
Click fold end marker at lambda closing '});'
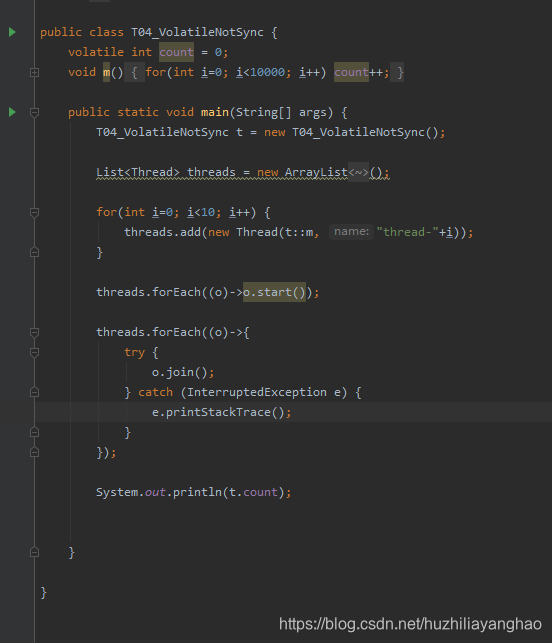click(x=34, y=452)
